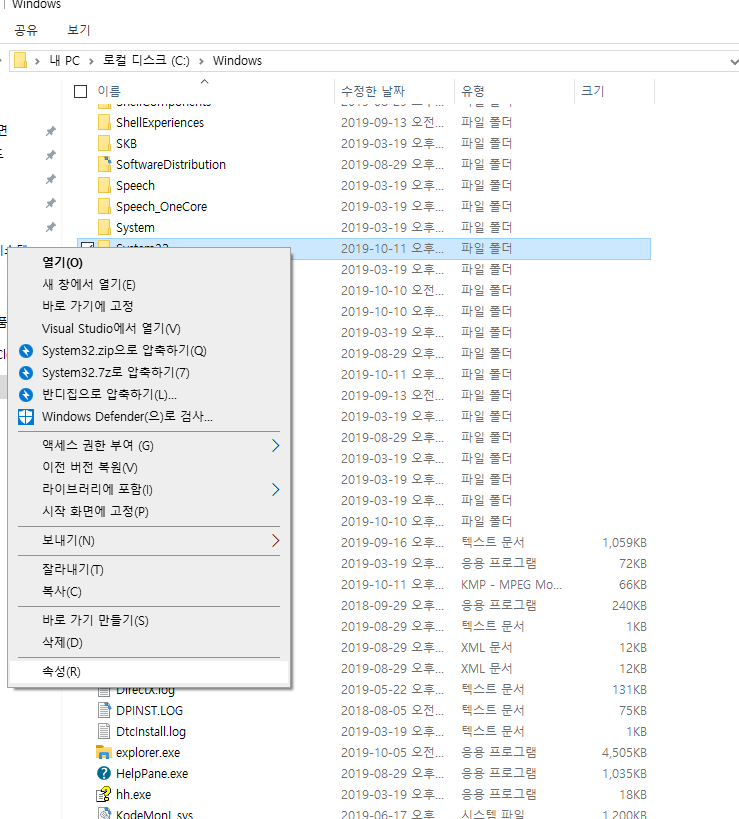739x819 pixels.
Task: Click the DPINST.LOG file icon
Action: coord(104,710)
